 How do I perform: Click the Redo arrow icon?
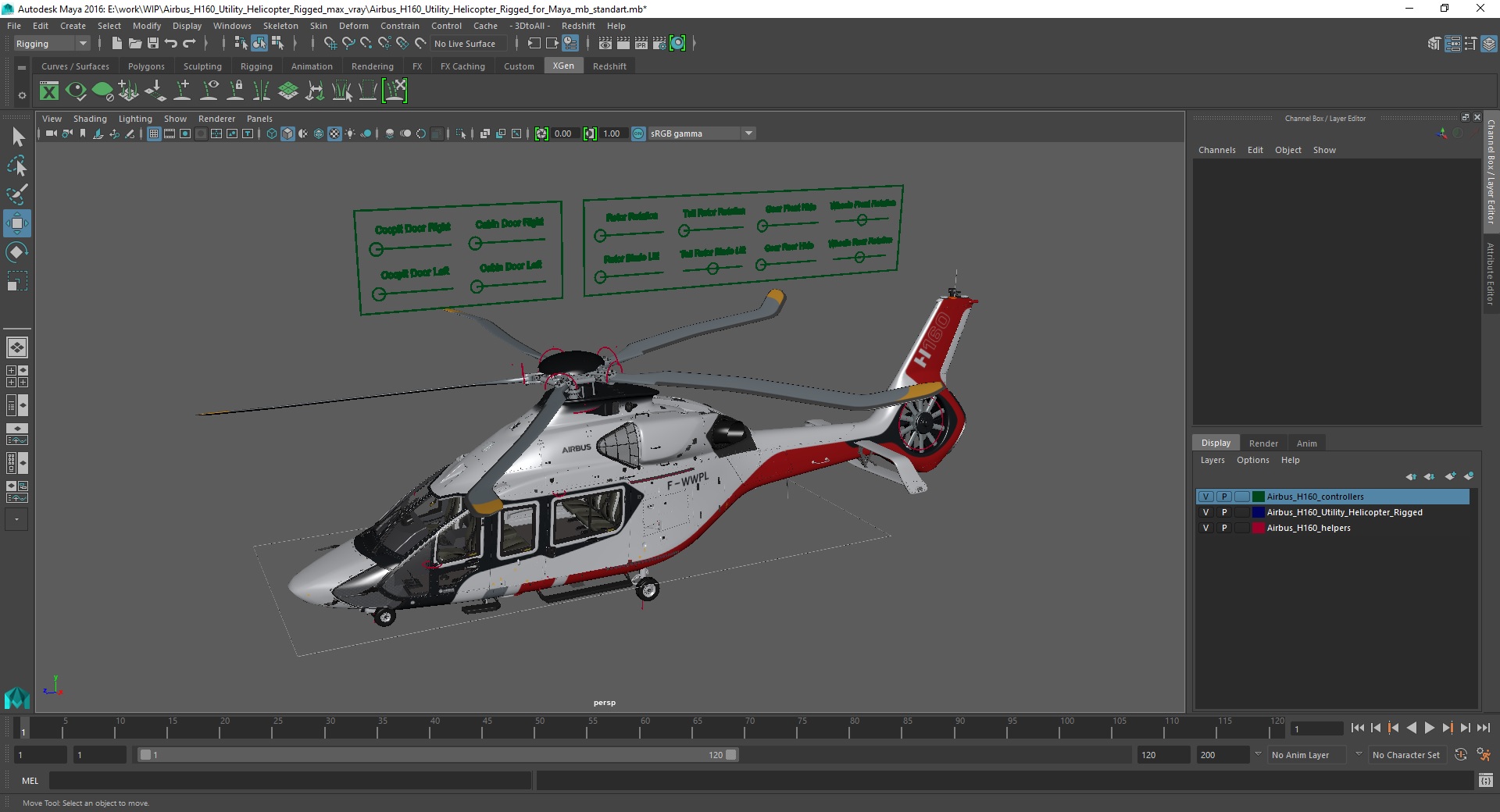pos(189,44)
